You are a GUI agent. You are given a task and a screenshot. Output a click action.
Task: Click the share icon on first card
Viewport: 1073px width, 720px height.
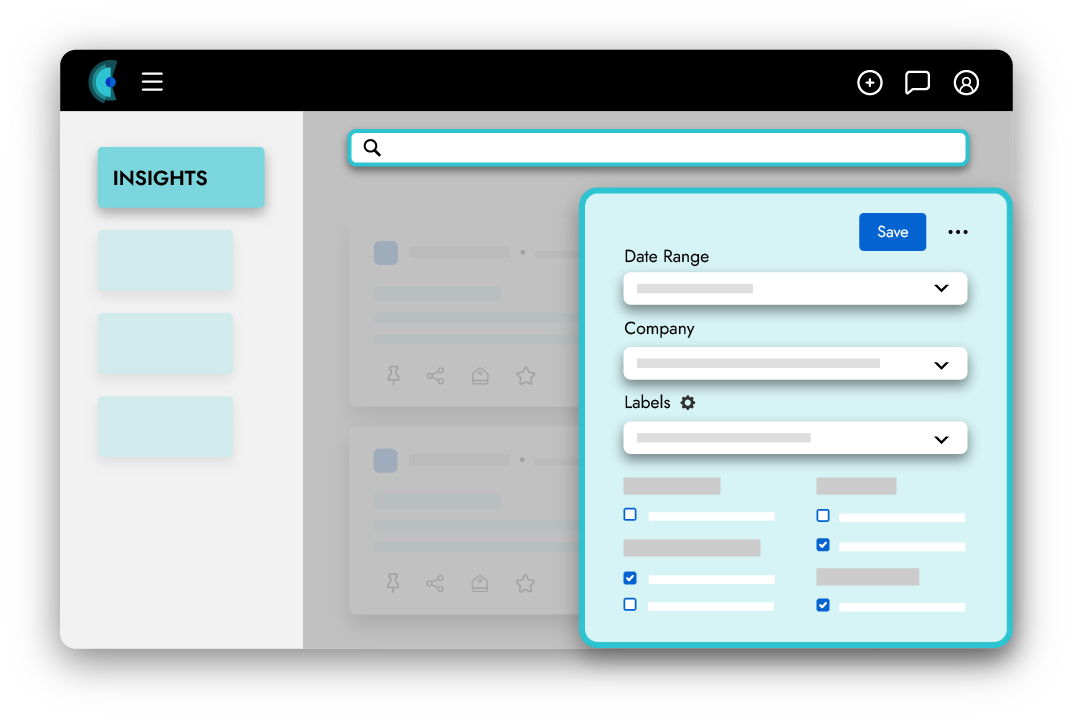[x=435, y=376]
